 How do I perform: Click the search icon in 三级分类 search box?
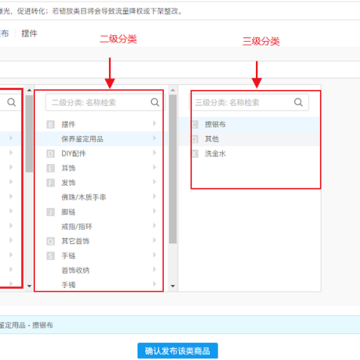298,102
